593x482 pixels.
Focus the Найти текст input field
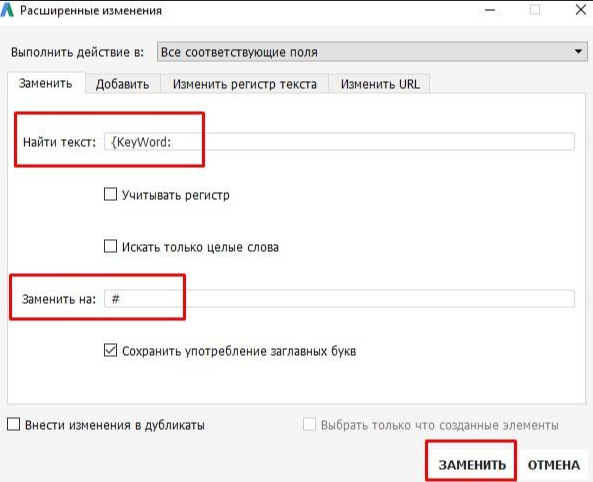coord(339,142)
